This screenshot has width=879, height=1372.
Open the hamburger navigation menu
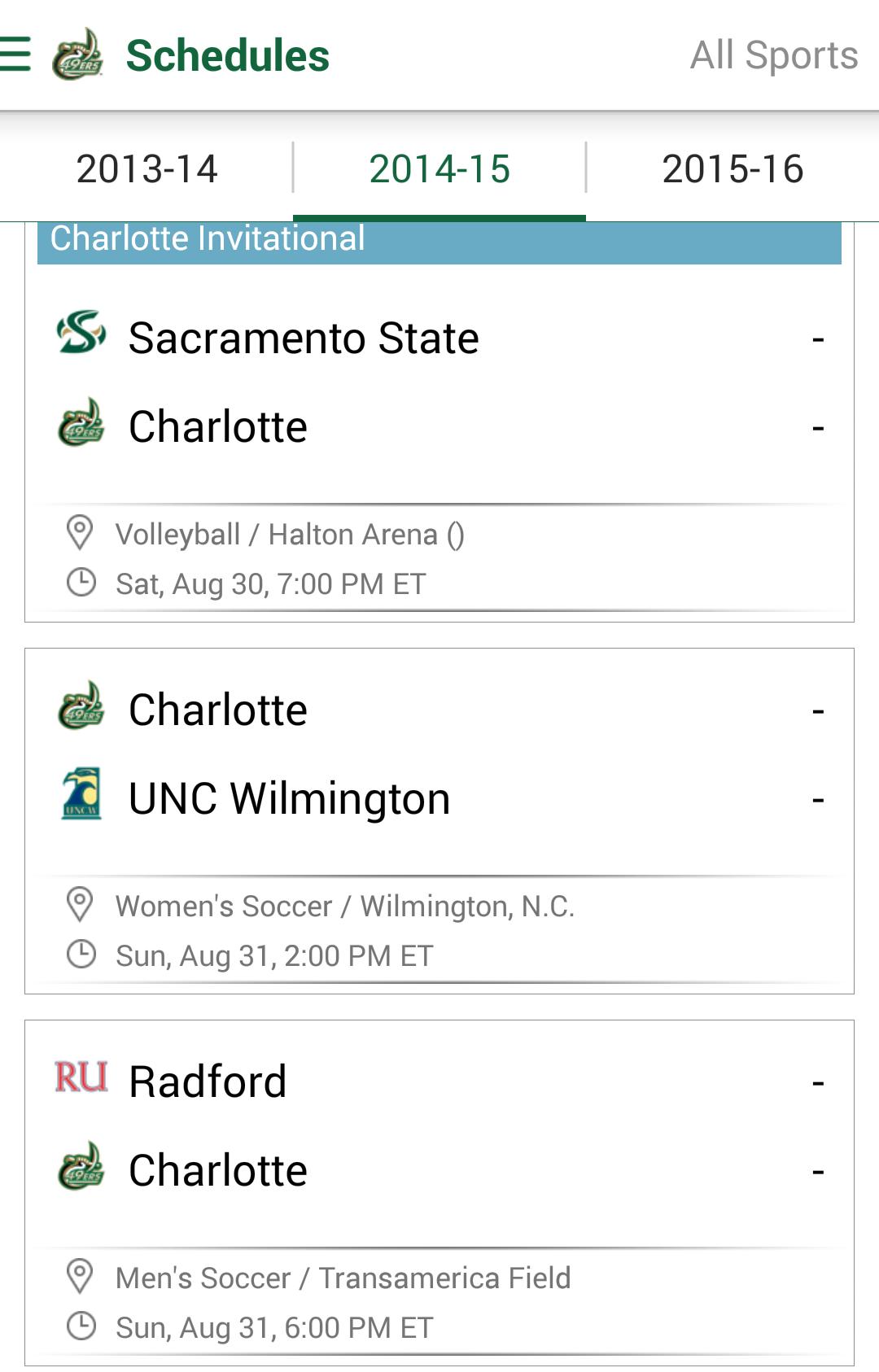point(16,55)
